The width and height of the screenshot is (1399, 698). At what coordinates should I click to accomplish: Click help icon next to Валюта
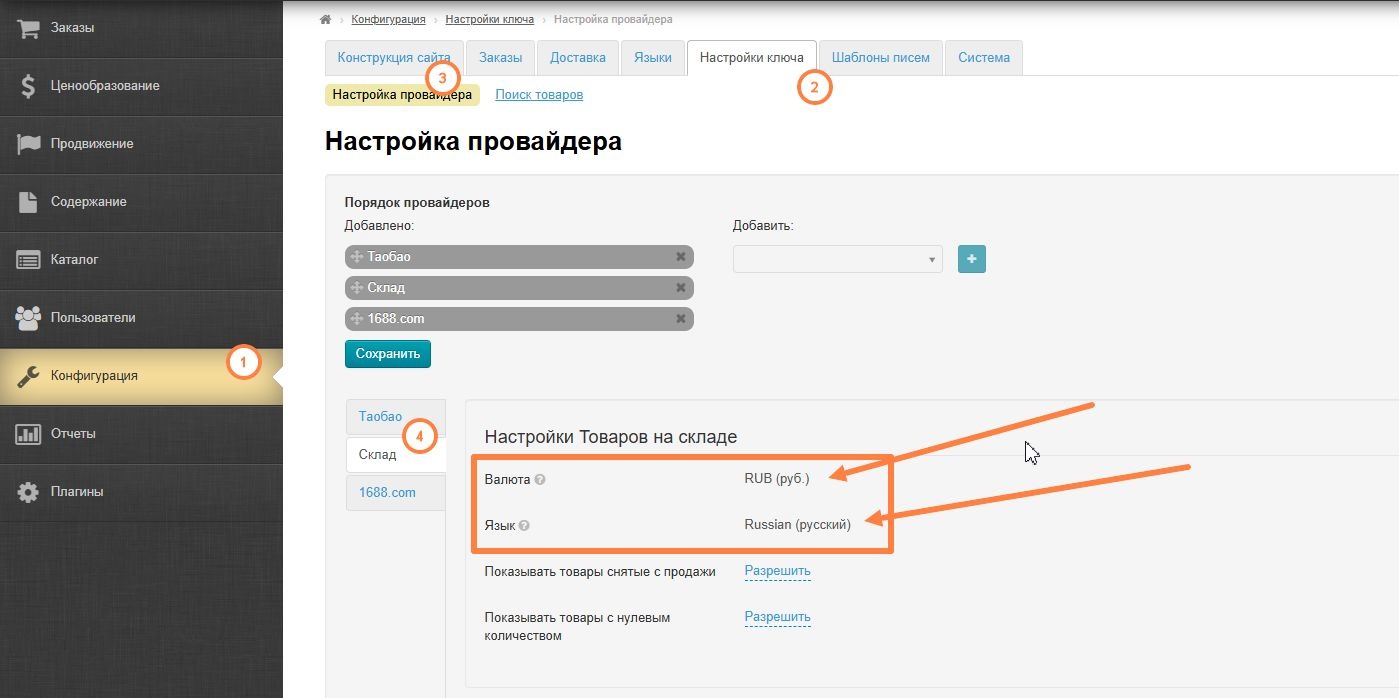pos(540,480)
